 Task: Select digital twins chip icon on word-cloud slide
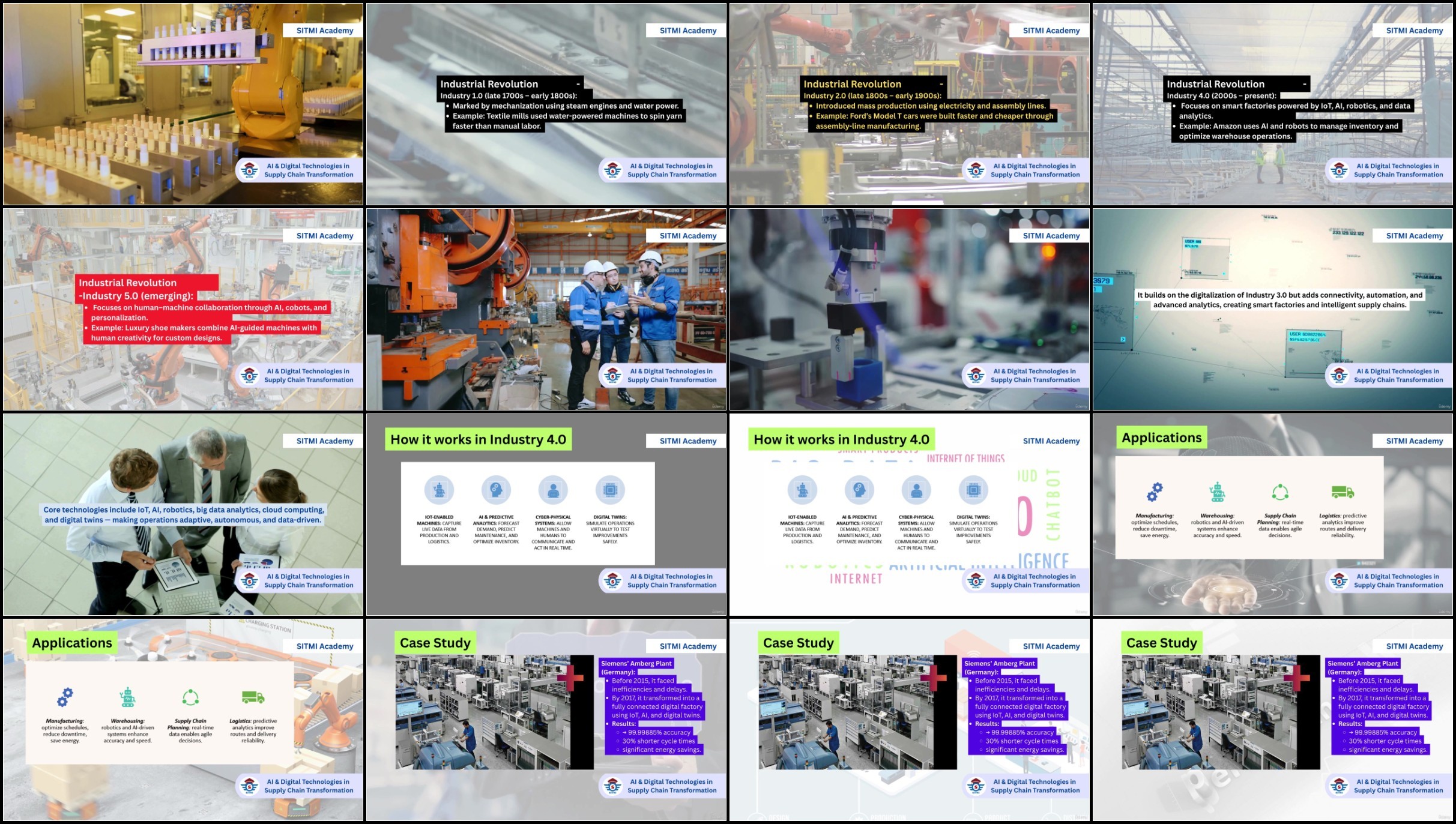[x=973, y=490]
